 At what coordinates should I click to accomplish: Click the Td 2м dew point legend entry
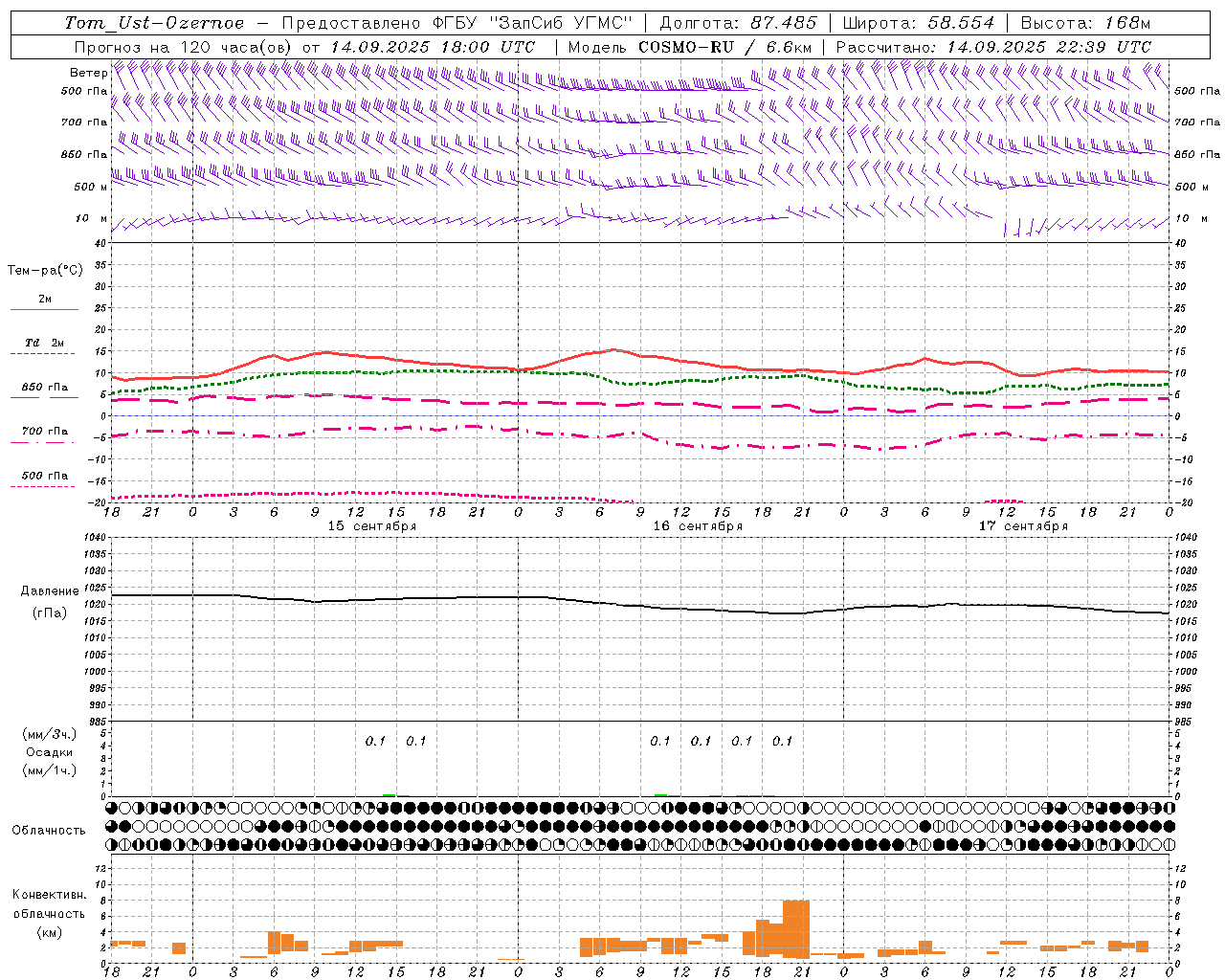[44, 343]
